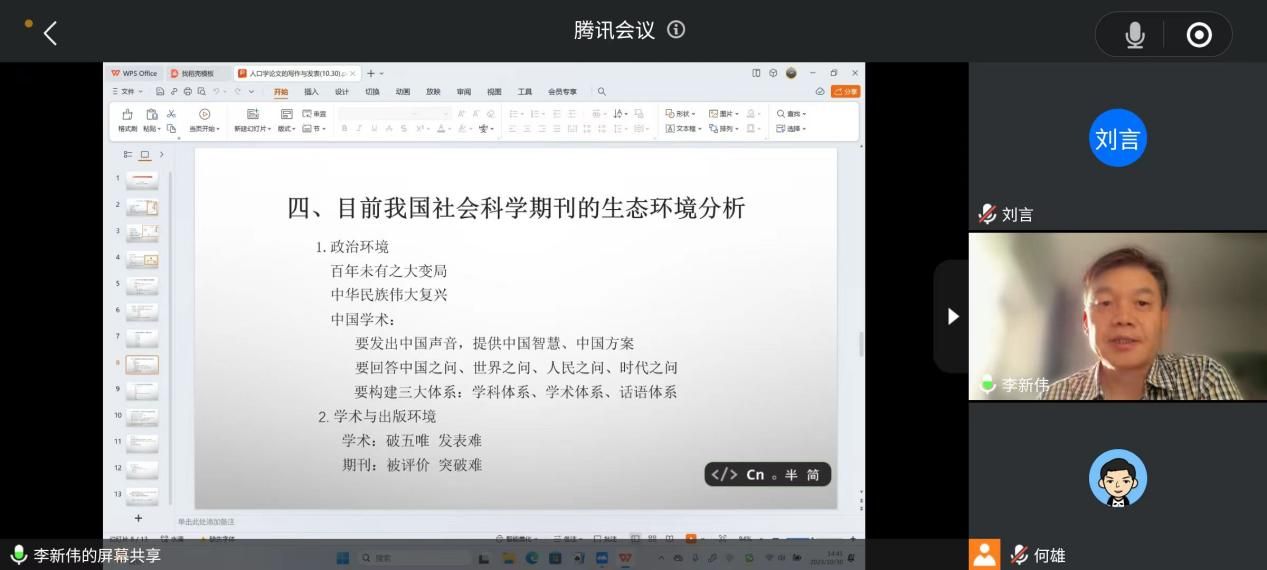
Task: Click the 何雄 cartoon avatar
Action: click(1117, 478)
